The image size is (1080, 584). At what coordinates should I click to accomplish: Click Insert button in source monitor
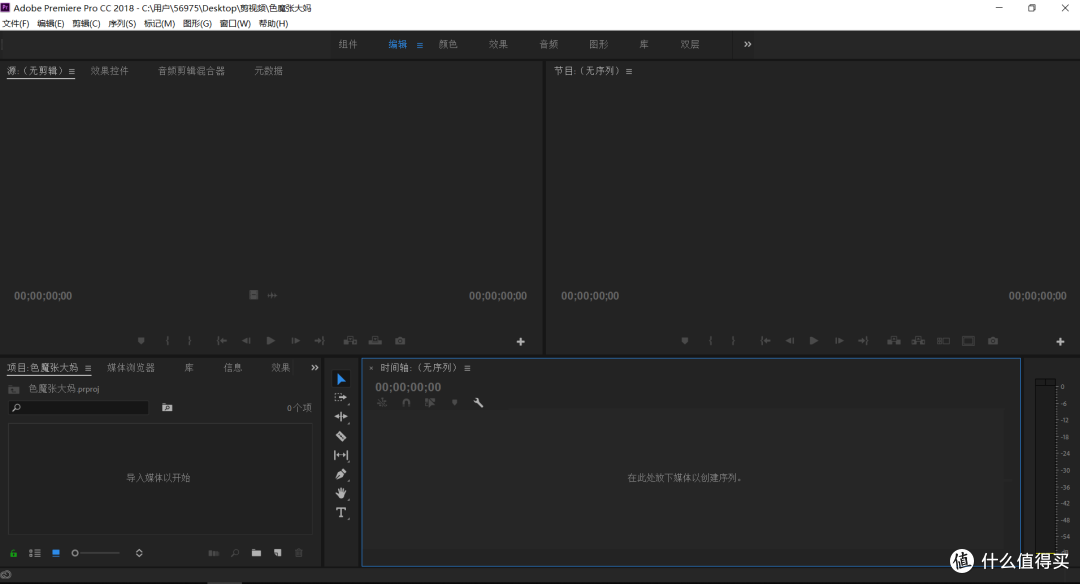pyautogui.click(x=351, y=341)
